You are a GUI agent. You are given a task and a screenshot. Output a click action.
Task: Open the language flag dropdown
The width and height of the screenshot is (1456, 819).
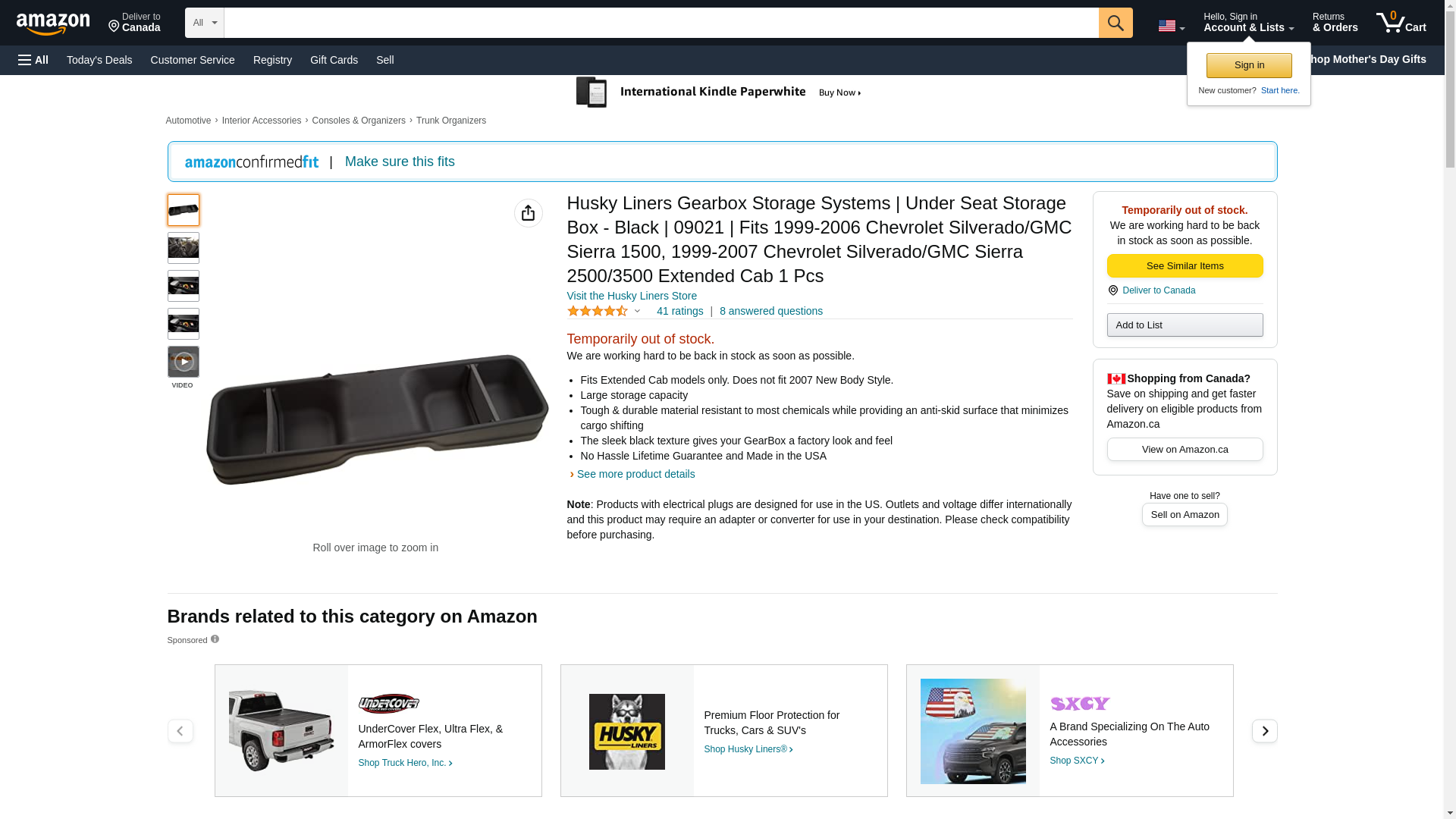coord(1171,26)
